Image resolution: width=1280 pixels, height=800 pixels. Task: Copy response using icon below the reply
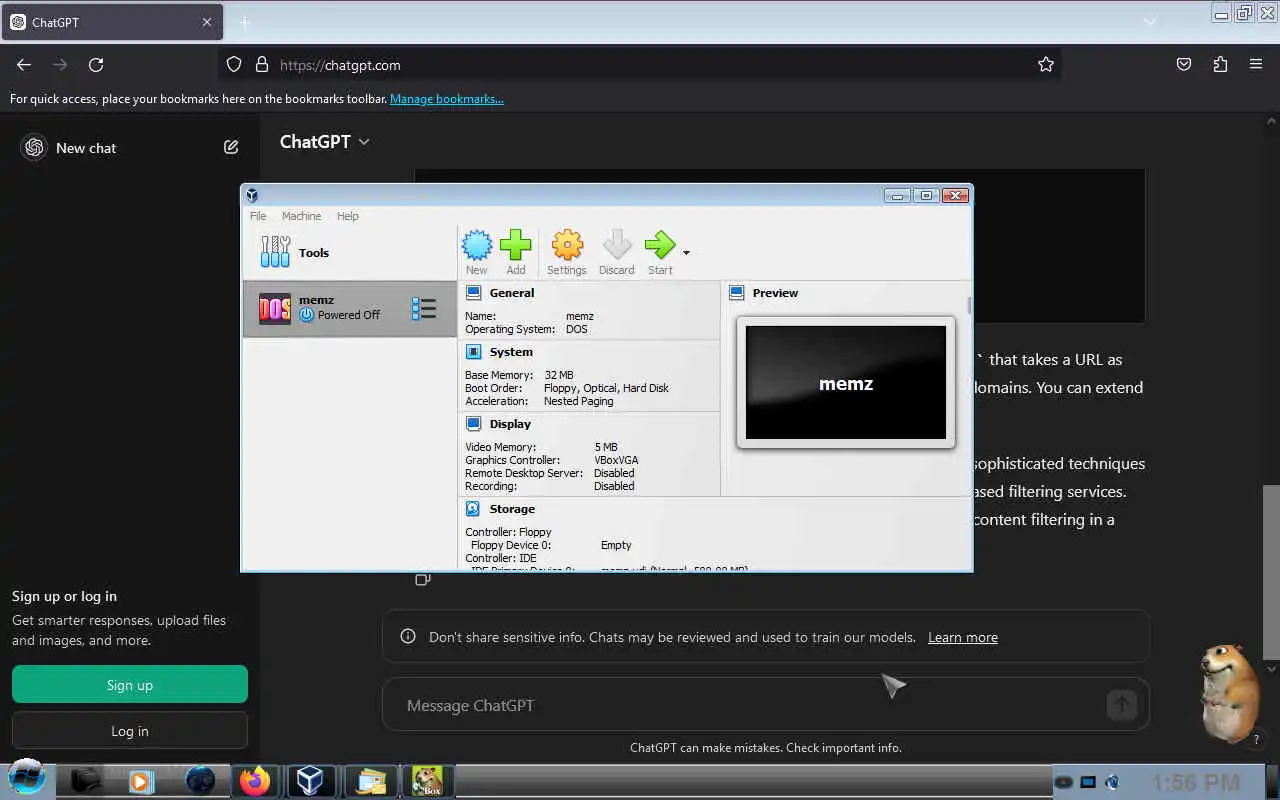pos(423,579)
